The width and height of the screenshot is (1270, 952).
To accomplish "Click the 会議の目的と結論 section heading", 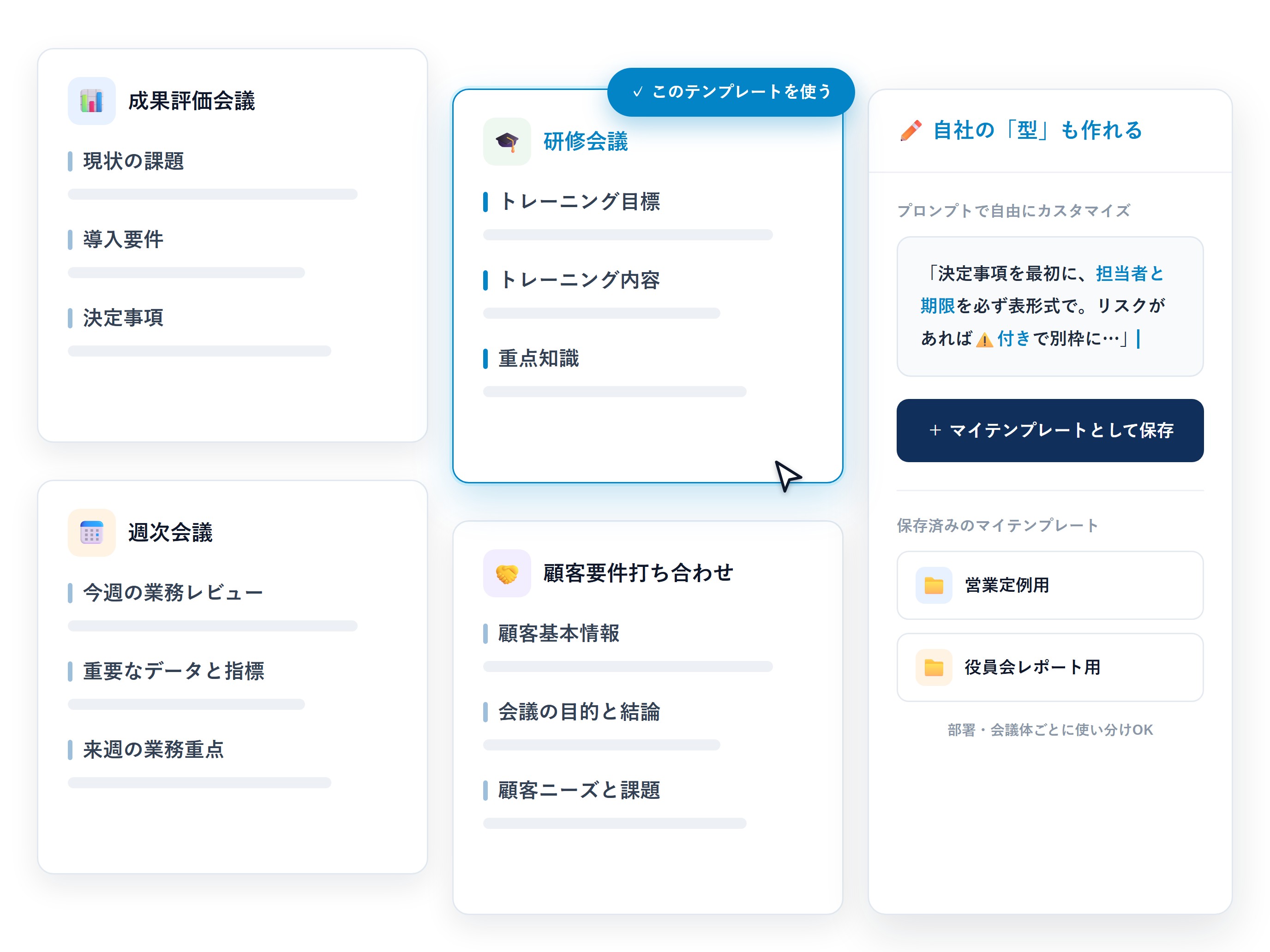I will [x=579, y=712].
